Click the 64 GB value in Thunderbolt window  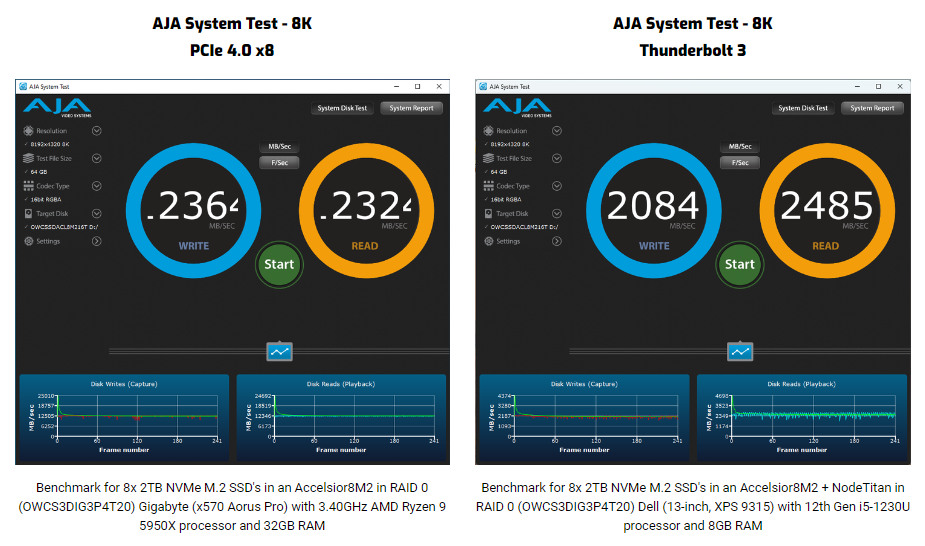[499, 172]
